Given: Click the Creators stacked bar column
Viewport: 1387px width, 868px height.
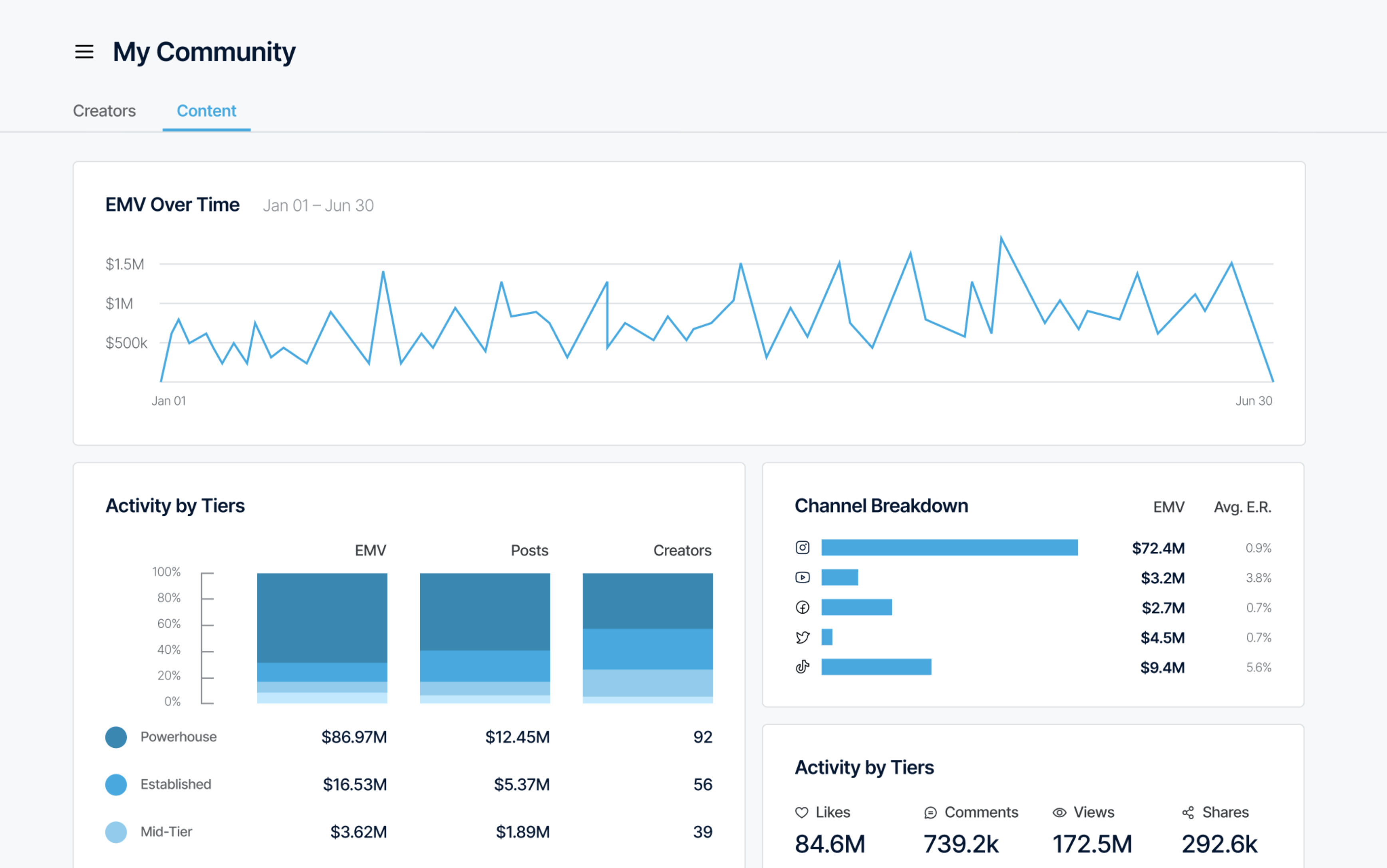Looking at the screenshot, I should pyautogui.click(x=648, y=638).
